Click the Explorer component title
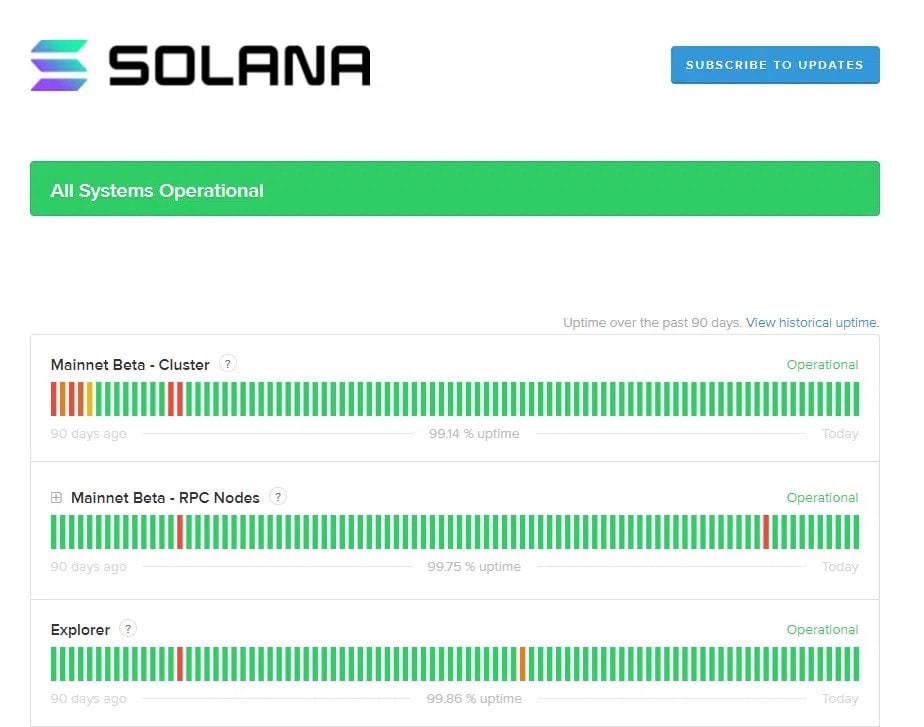 tap(80, 630)
